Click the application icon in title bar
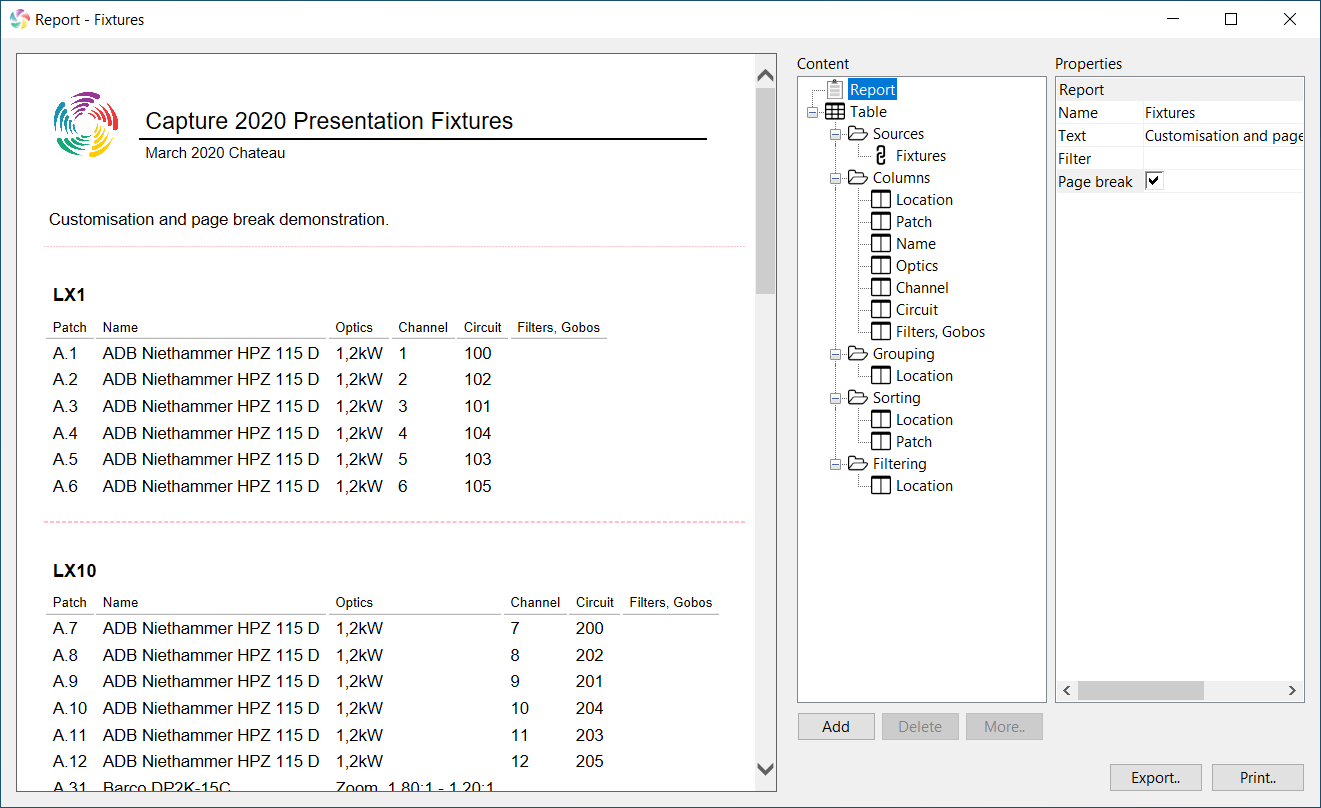1321x808 pixels. tap(19, 19)
